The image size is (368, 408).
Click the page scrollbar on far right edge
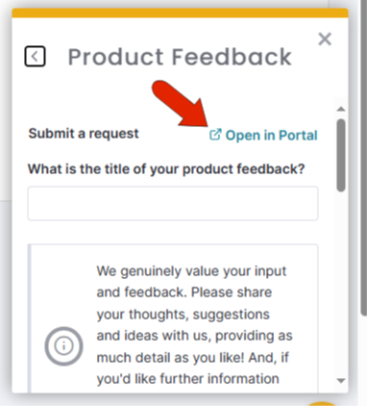pyautogui.click(x=364, y=157)
